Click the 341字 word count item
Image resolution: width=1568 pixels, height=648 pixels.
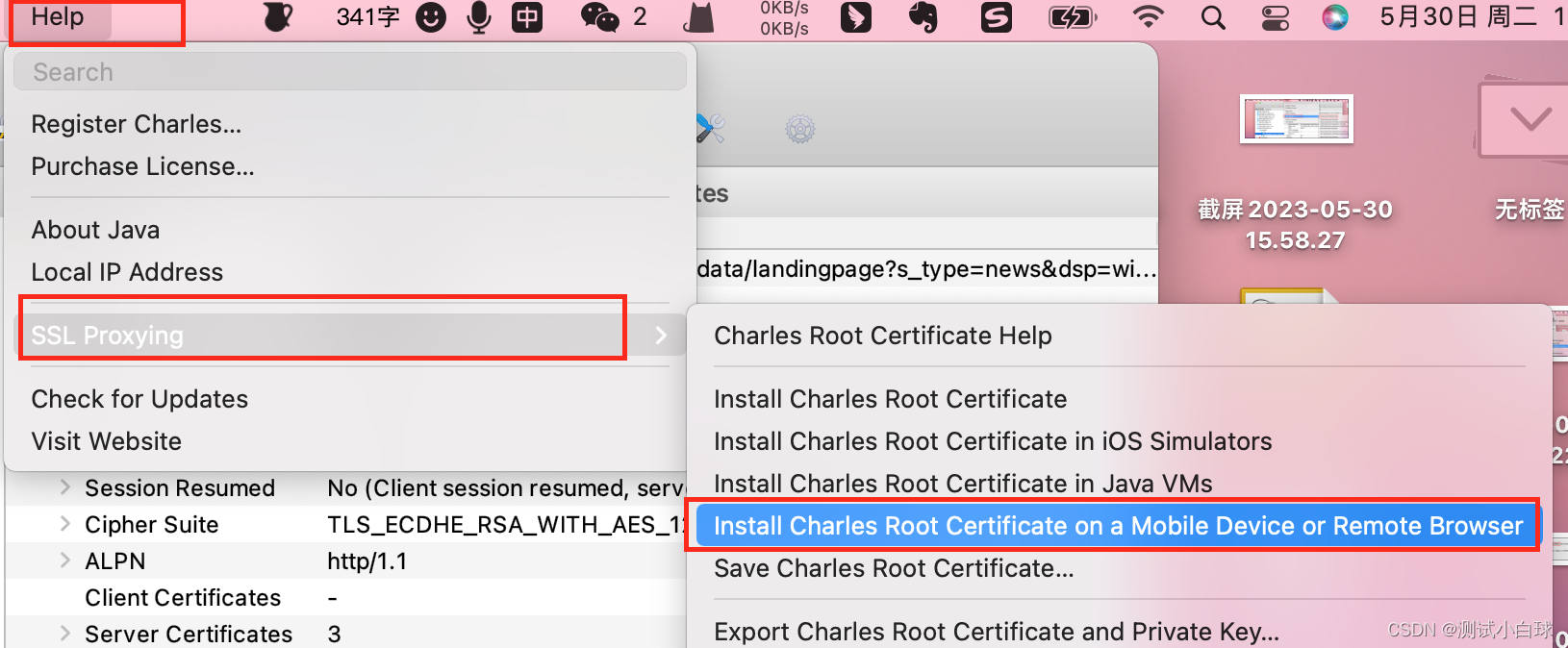pos(367,17)
